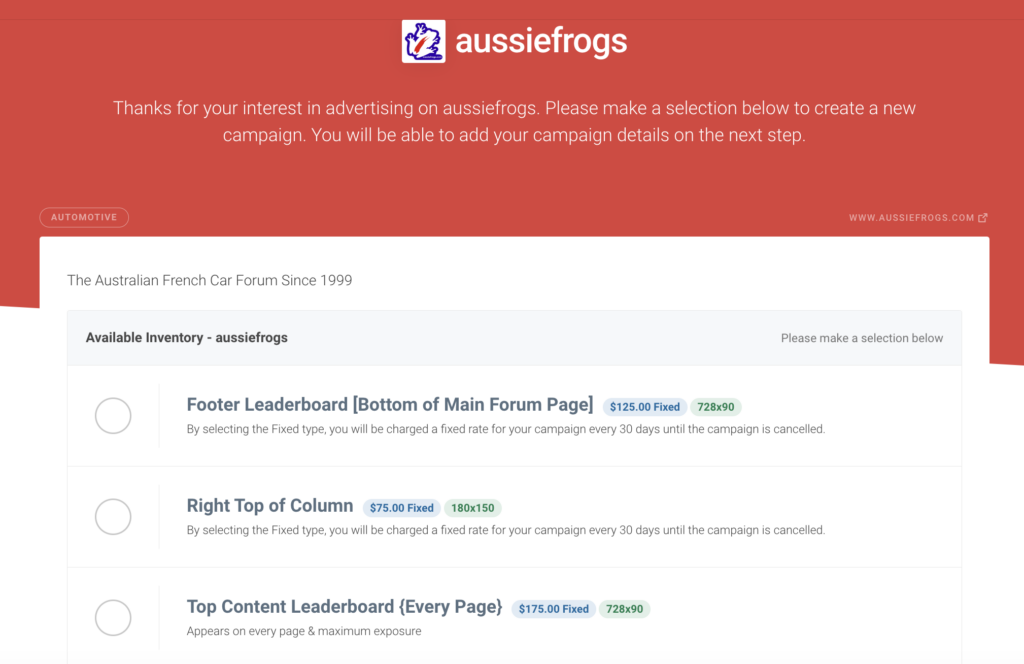This screenshot has width=1024, height=664.
Task: Click the Footer Leaderboard title
Action: click(x=390, y=405)
